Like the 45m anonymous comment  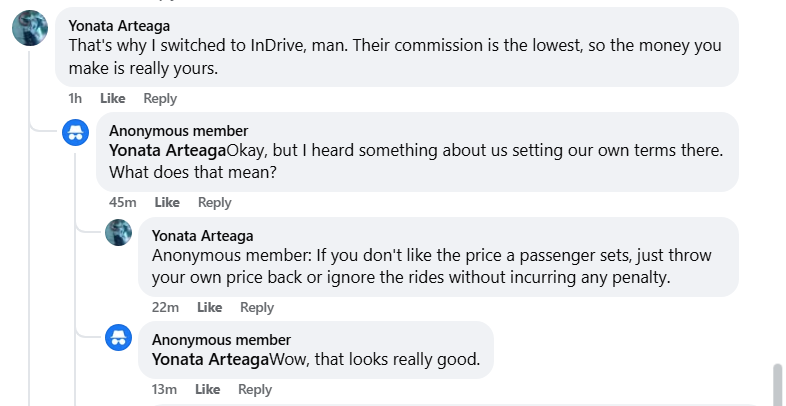point(167,202)
